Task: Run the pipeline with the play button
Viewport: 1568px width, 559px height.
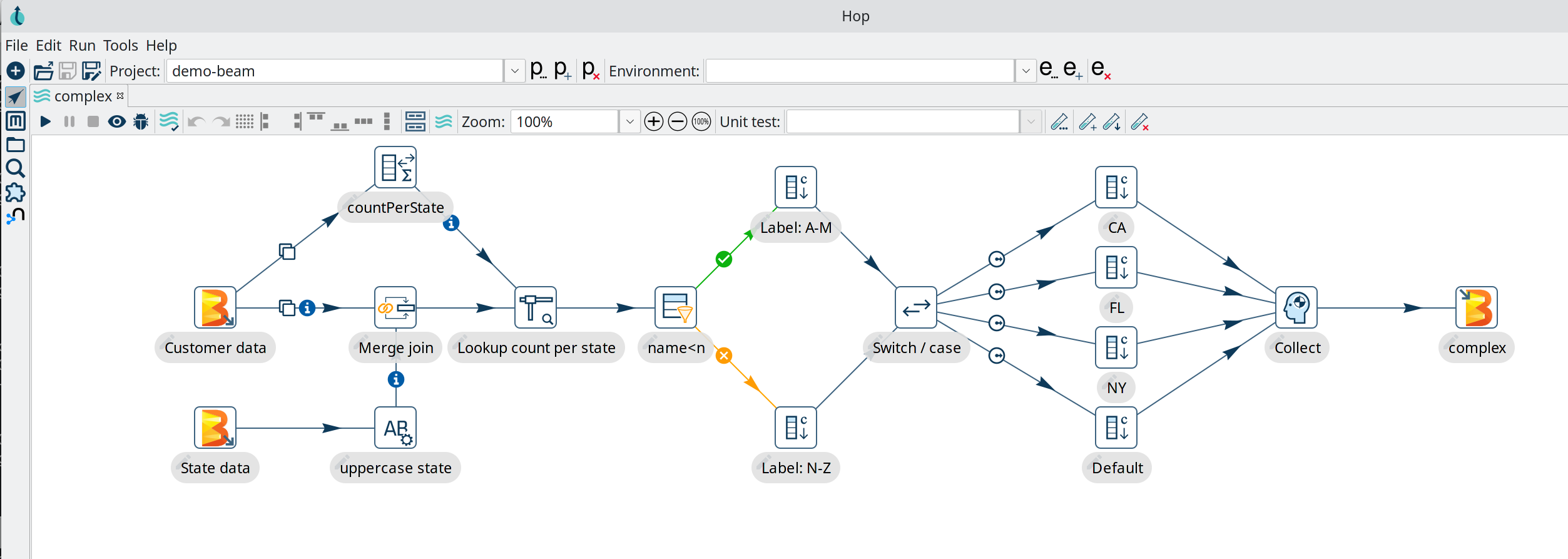Action: [x=45, y=121]
